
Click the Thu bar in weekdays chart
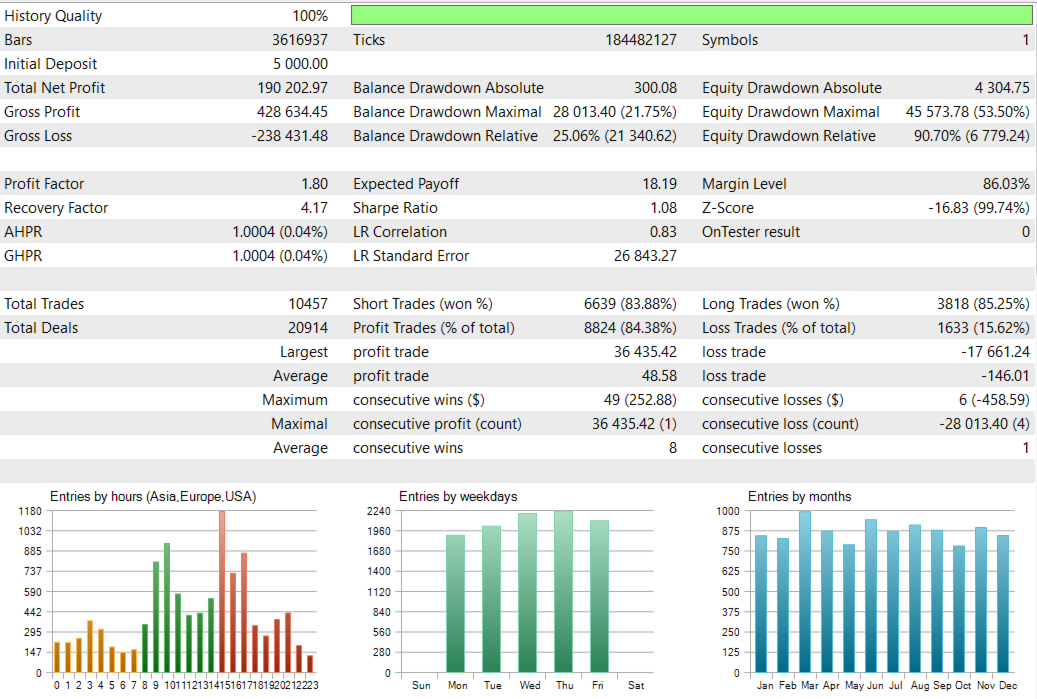click(563, 592)
